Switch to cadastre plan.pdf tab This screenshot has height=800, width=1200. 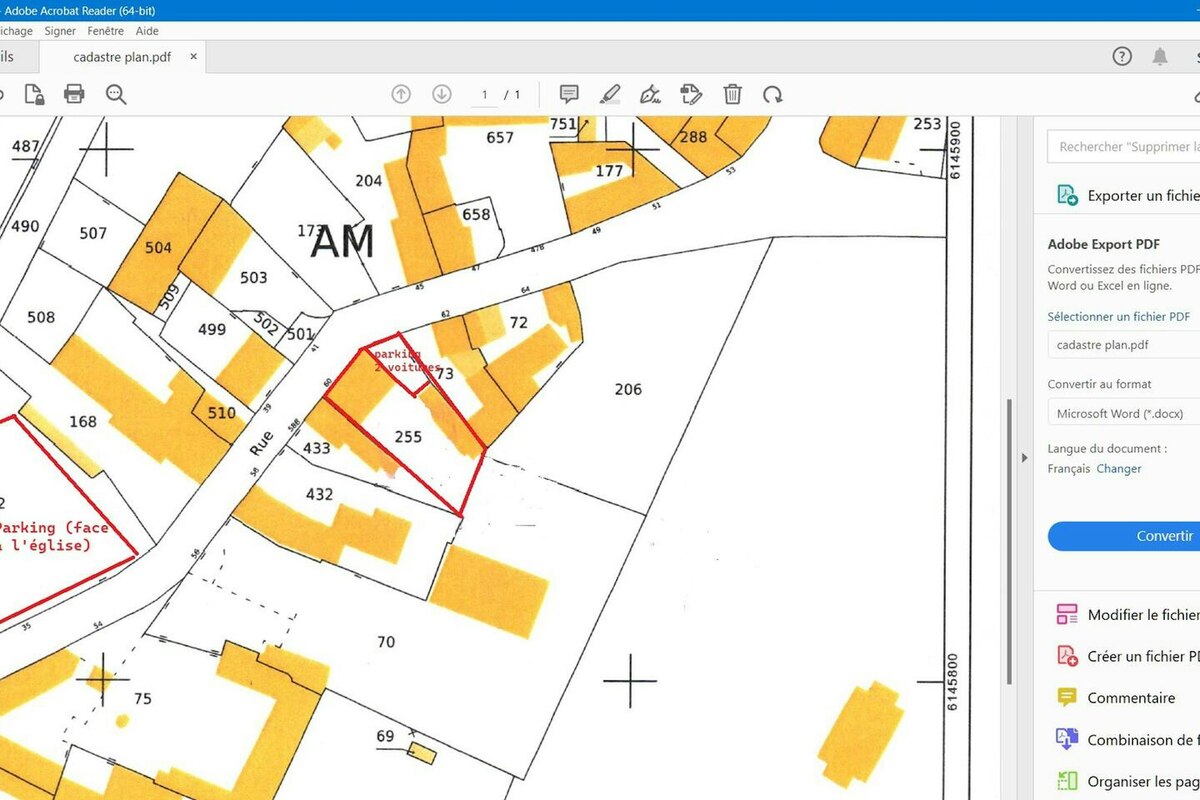click(122, 57)
